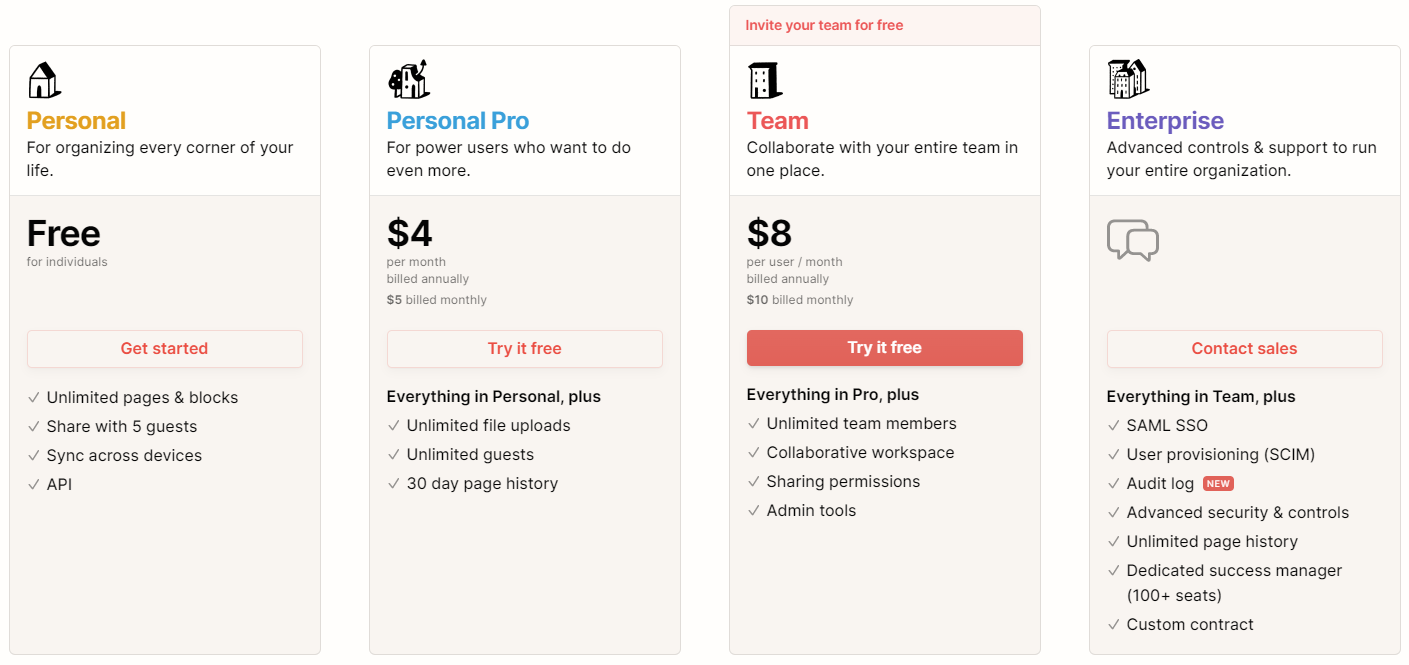Click the Enterprise chat bubbles icon
1409x665 pixels.
point(1132,240)
